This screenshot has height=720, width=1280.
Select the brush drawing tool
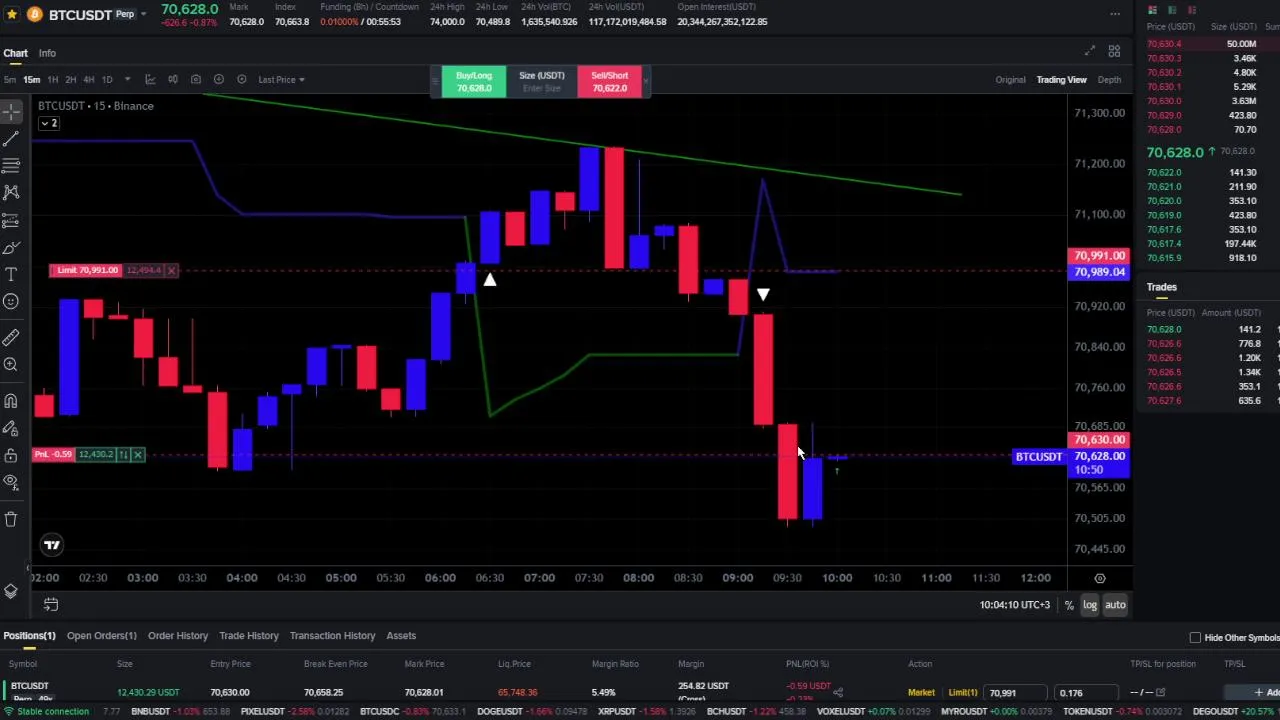pyautogui.click(x=11, y=247)
